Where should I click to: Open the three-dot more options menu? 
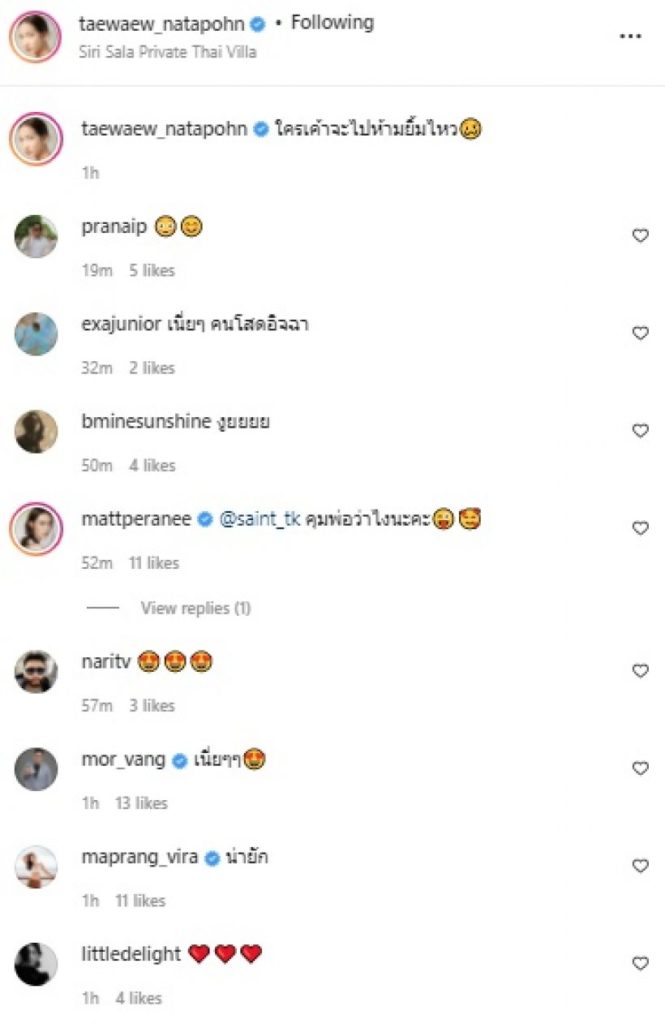629,36
